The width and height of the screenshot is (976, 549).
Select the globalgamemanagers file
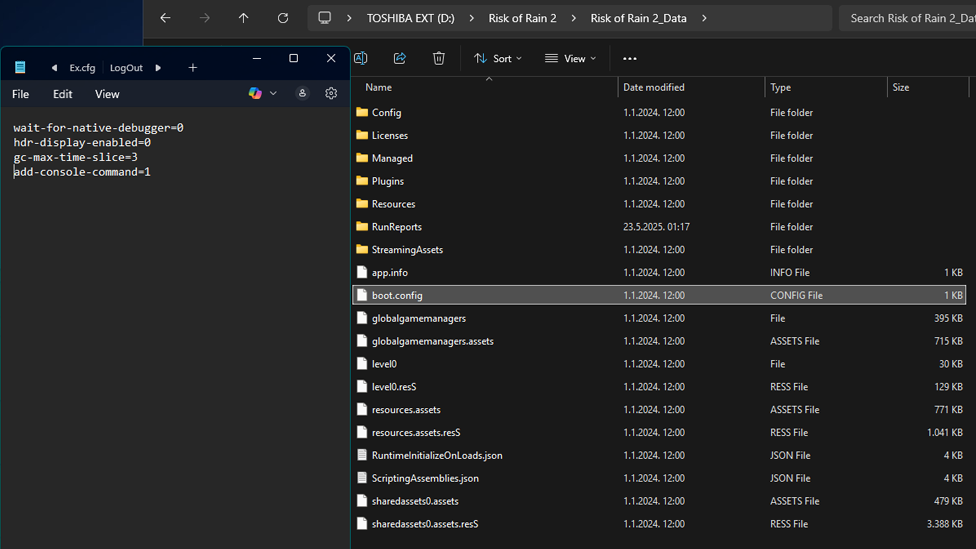[x=659, y=318]
